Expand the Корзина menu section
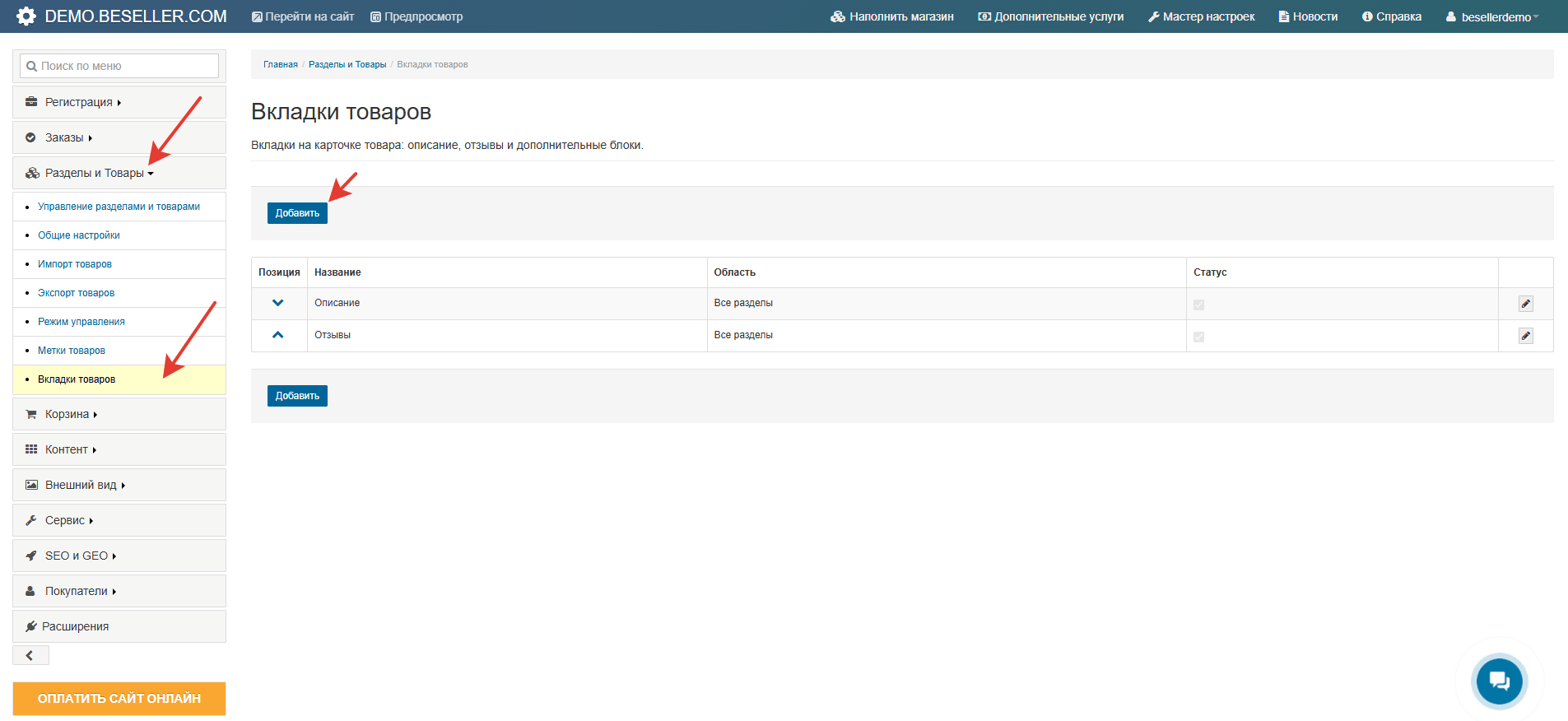This screenshot has width=1568, height=721. coord(119,414)
